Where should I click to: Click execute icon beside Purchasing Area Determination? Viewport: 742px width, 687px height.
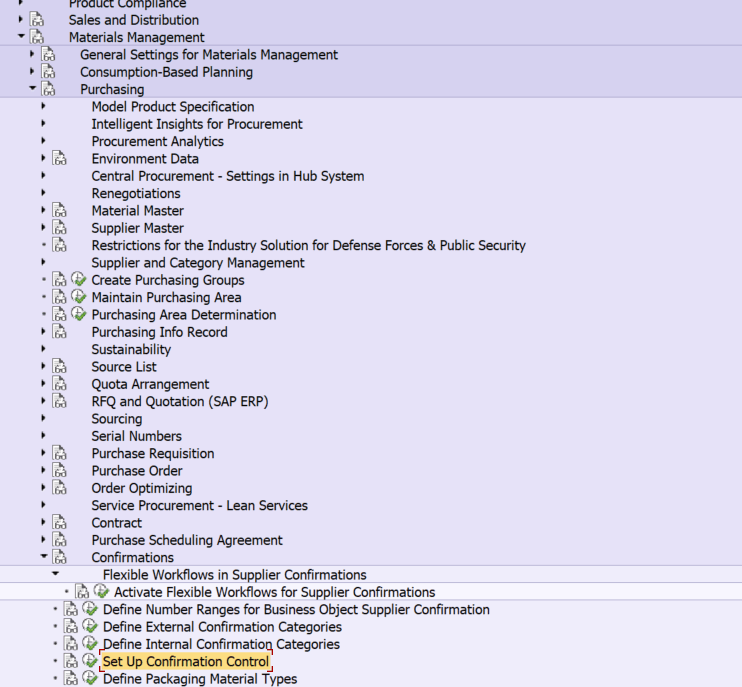[79, 315]
